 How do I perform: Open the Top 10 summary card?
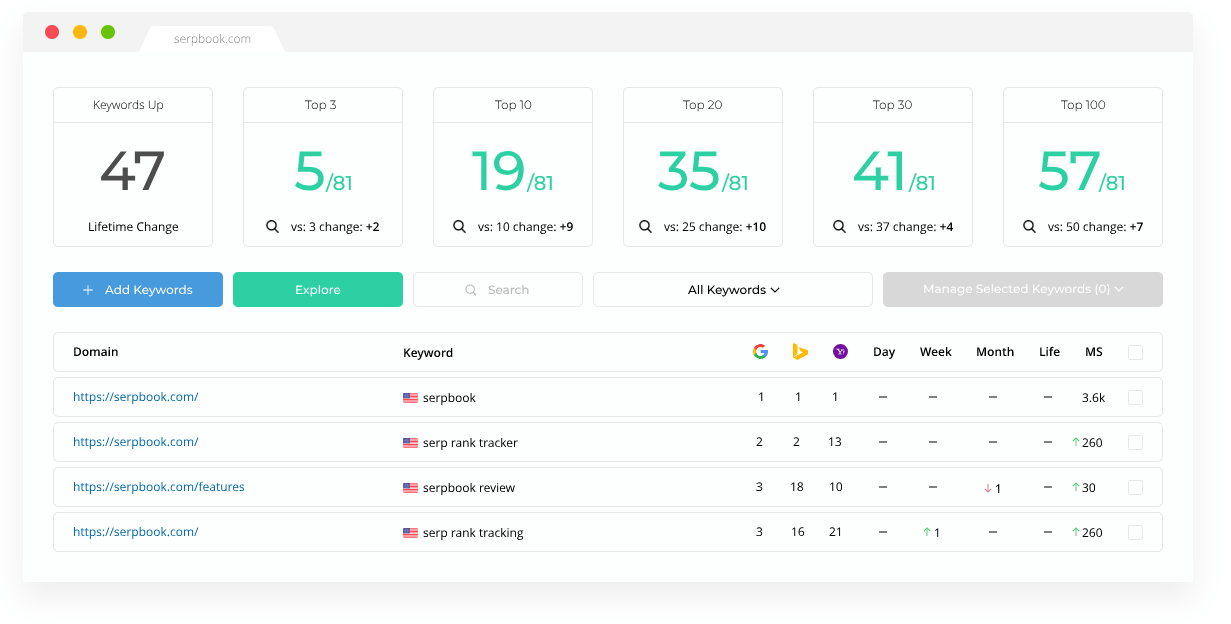513,167
